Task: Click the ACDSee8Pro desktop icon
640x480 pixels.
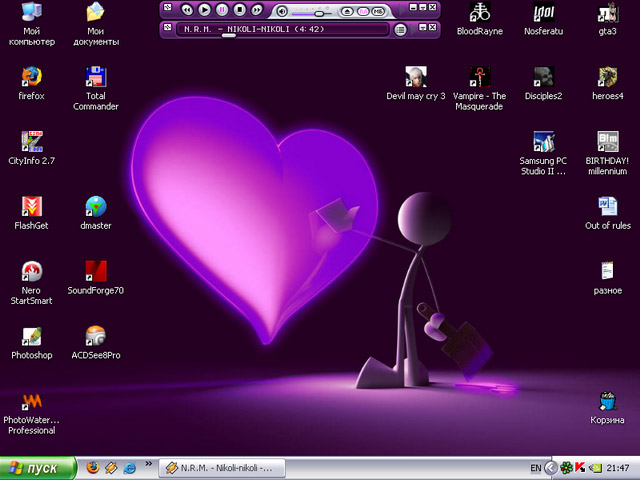Action: [96, 343]
